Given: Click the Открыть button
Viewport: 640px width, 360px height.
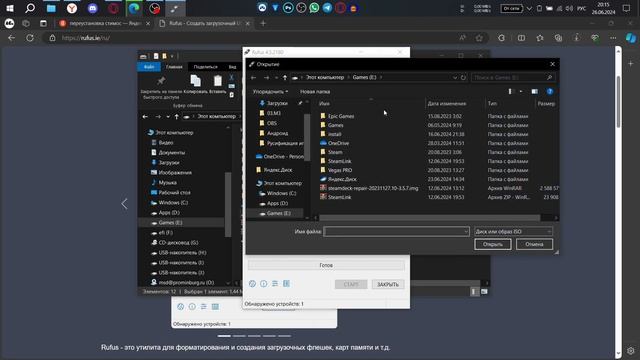Looking at the screenshot, I should [x=493, y=244].
